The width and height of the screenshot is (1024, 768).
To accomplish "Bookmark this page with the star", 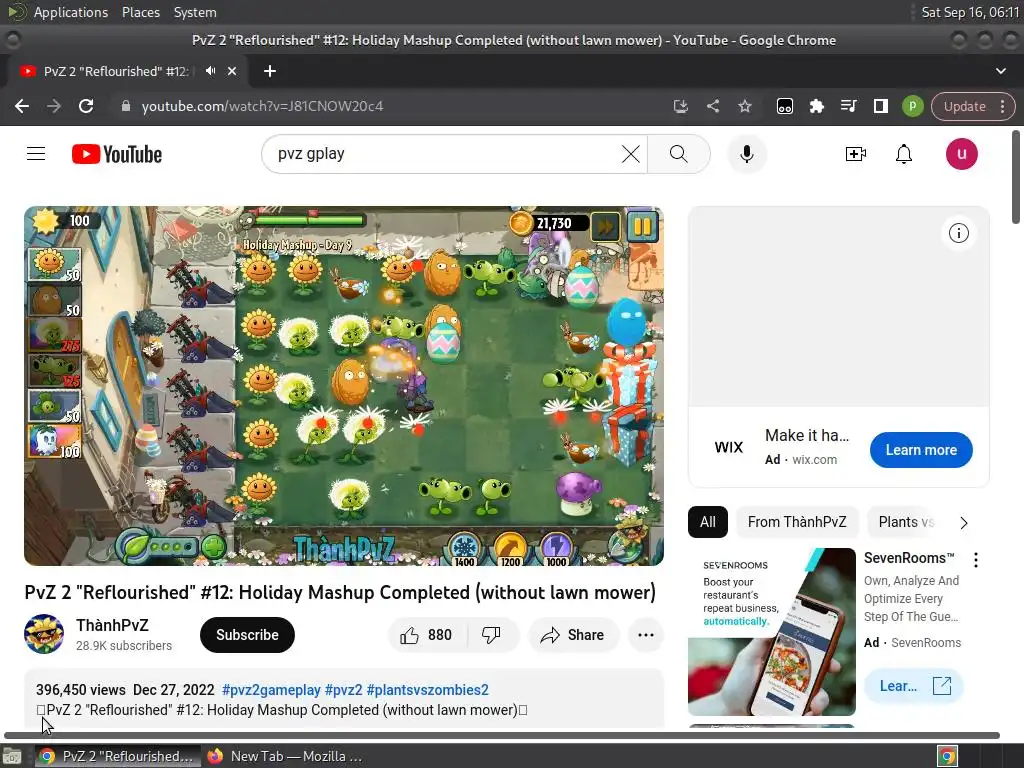I will (745, 106).
